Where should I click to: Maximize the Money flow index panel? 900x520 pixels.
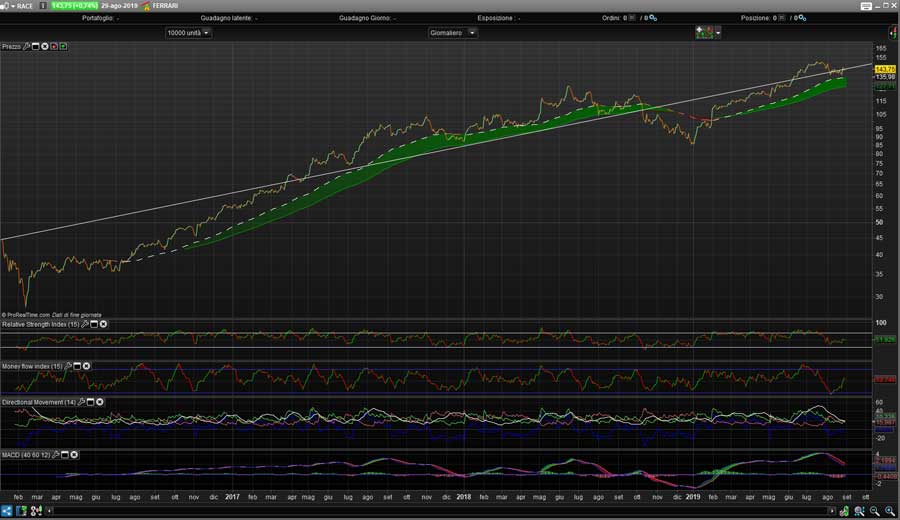[78, 366]
